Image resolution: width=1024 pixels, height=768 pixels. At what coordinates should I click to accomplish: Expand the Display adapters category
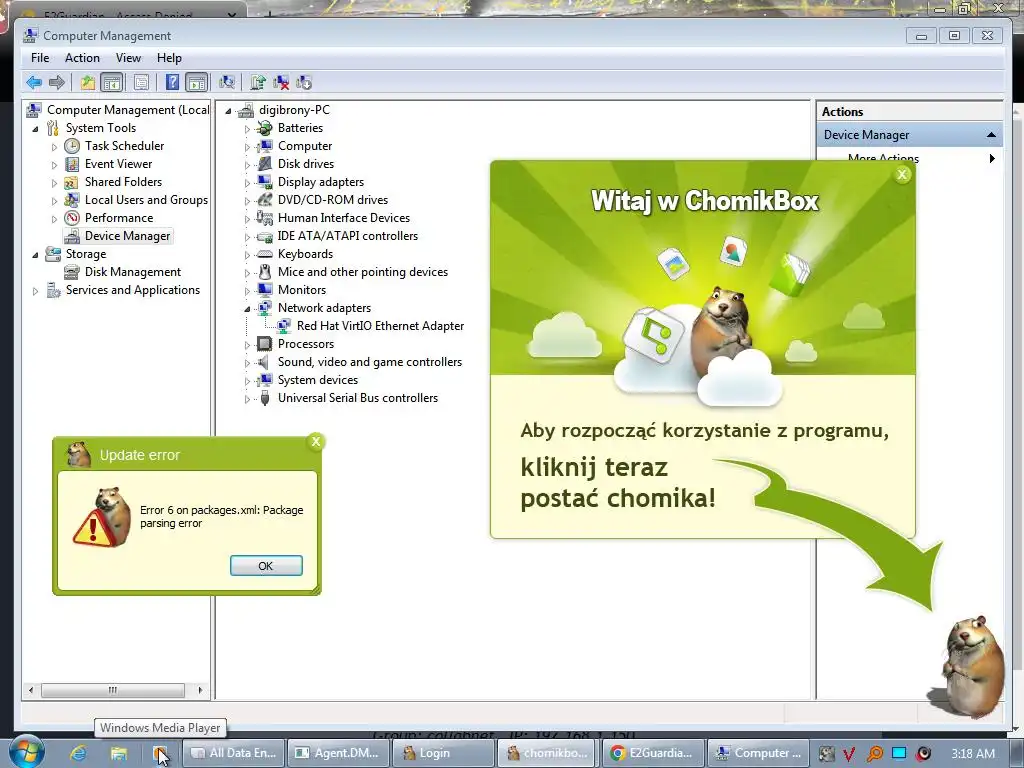pos(247,183)
